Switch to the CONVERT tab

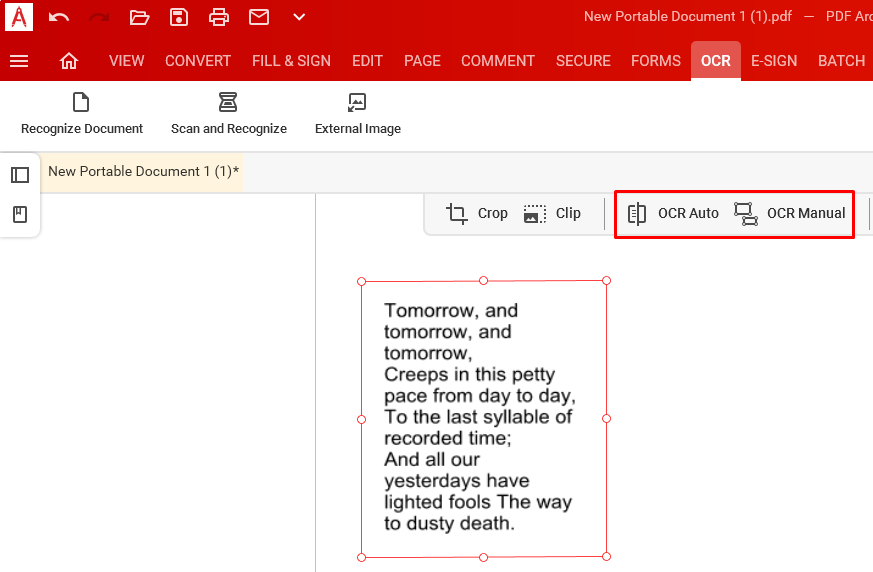[198, 61]
